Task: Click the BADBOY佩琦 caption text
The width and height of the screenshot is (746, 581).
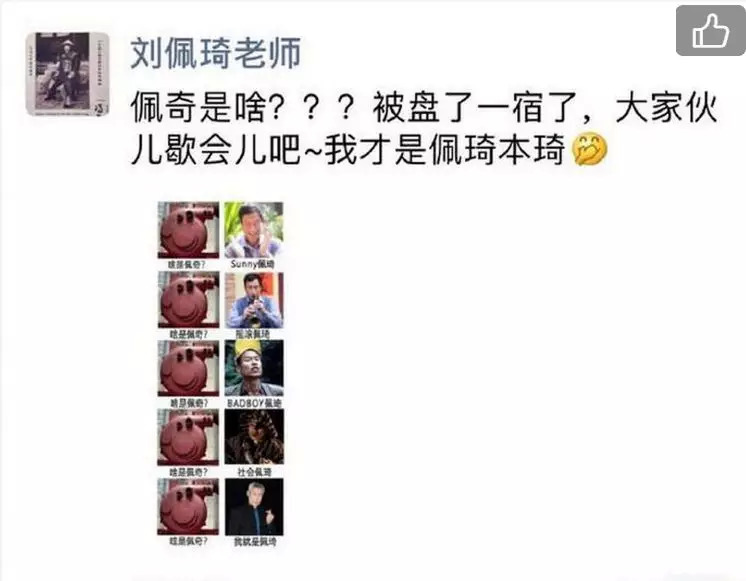Action: click(x=254, y=403)
